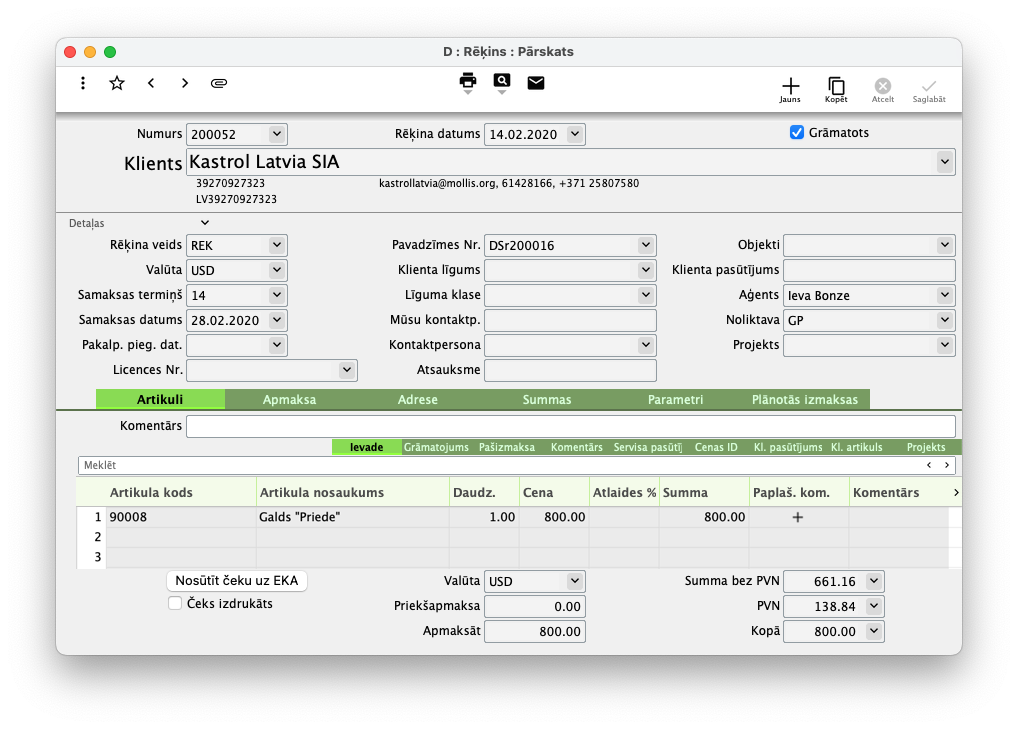The height and width of the screenshot is (729, 1018).
Task: Copy invoice using Kopēt icon
Action: coord(836,88)
